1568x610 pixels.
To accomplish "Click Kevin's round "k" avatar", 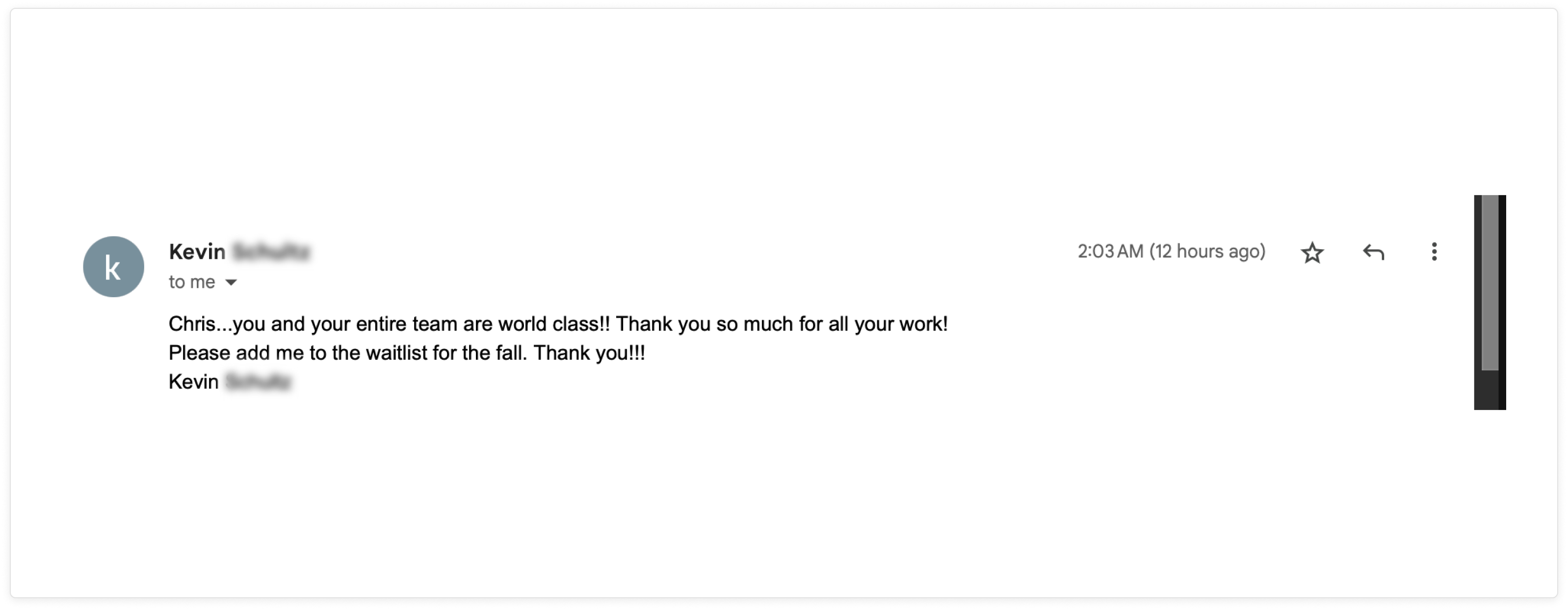I will pyautogui.click(x=113, y=266).
